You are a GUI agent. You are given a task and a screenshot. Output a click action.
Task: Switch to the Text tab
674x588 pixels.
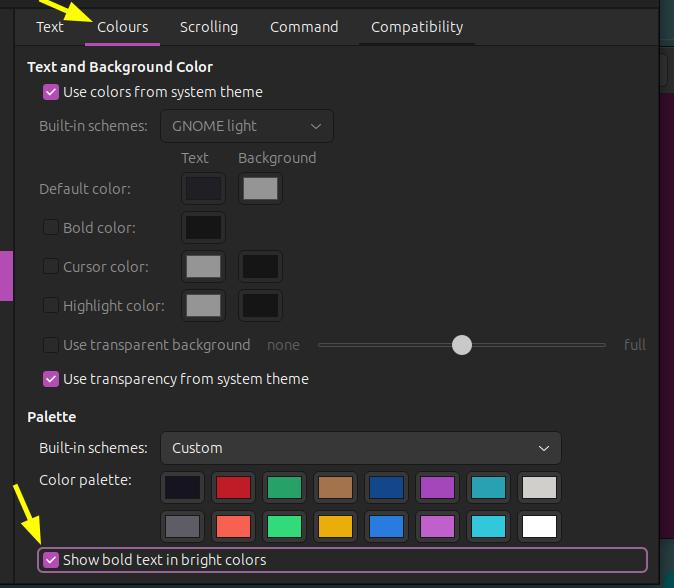(50, 27)
